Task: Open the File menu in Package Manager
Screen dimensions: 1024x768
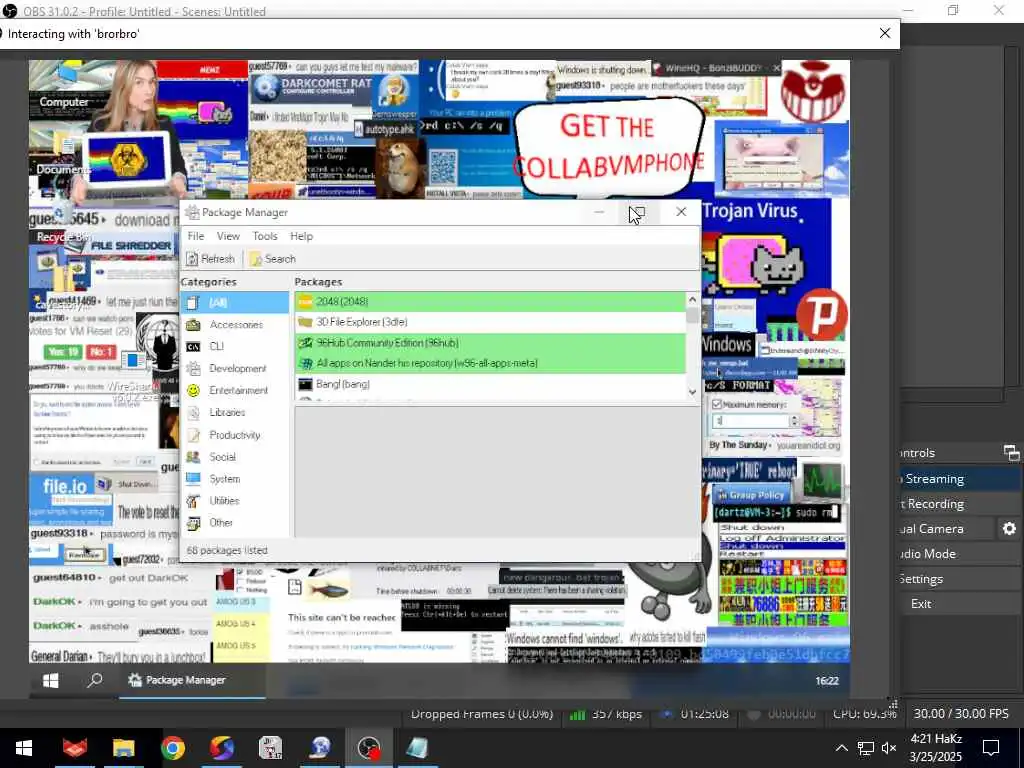Action: (196, 236)
